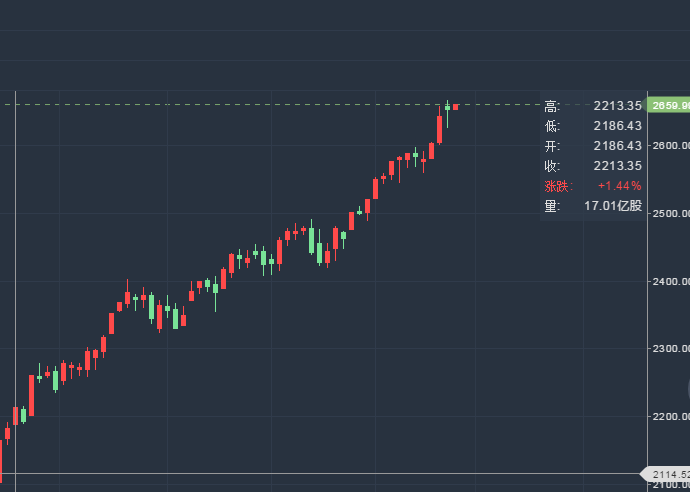Select the 高 value 2213.35

[x=617, y=106]
